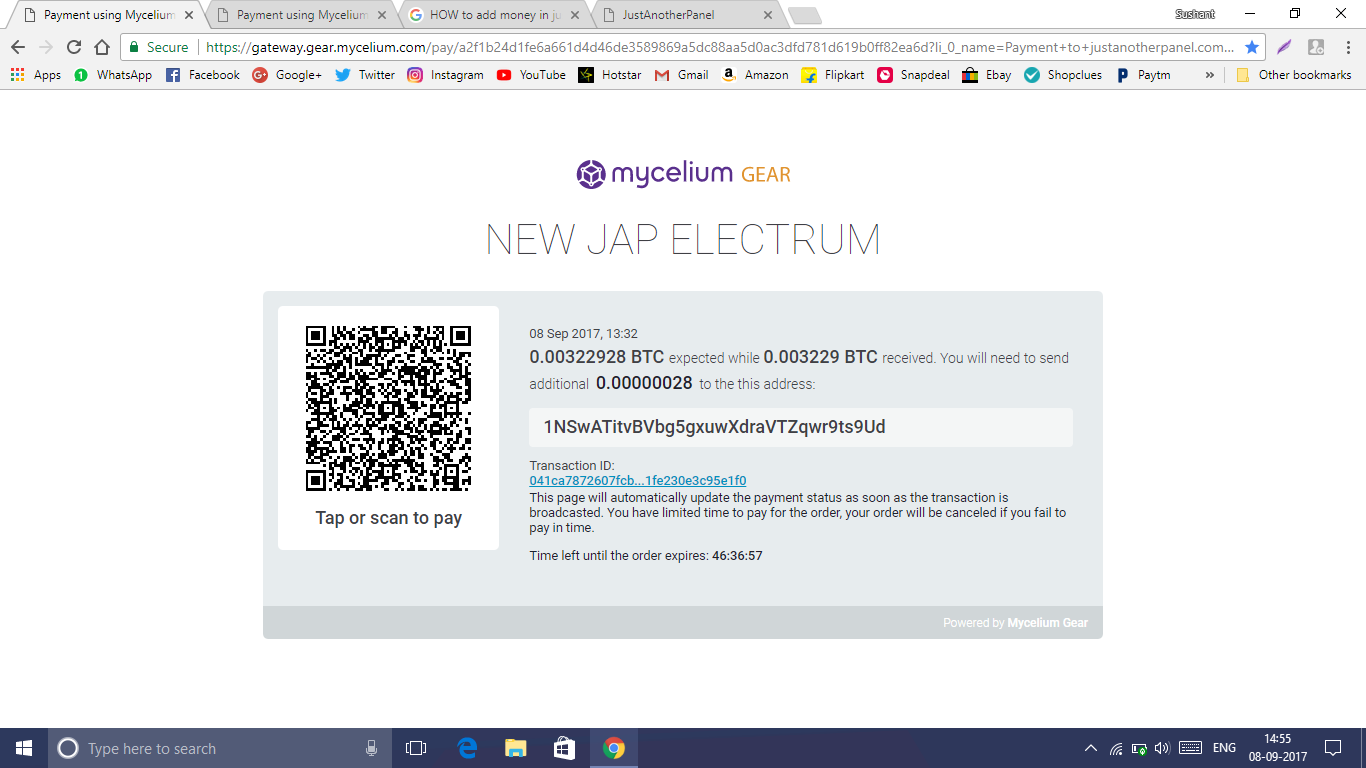This screenshot has height=768, width=1366.
Task: Close the HOW to add money tab
Action: [575, 15]
